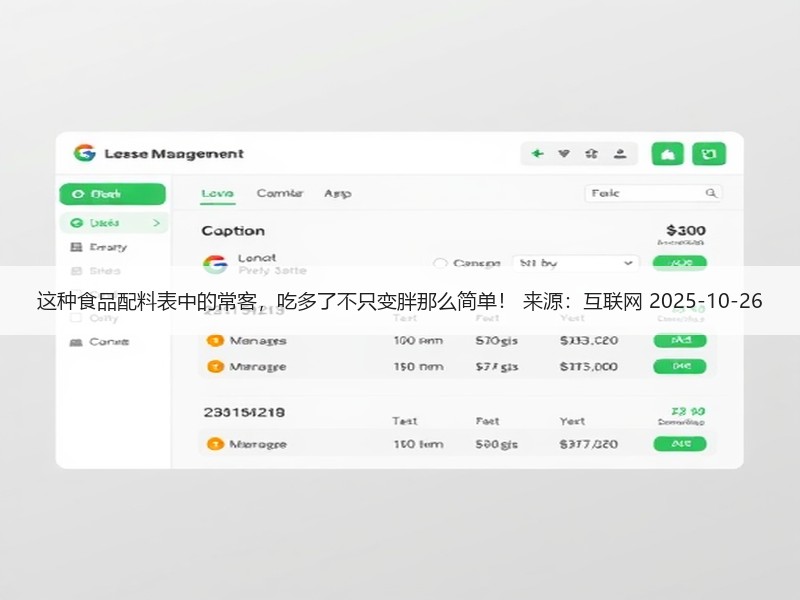
Task: Click the orange icon in the 150 nm row
Action: coord(215,366)
